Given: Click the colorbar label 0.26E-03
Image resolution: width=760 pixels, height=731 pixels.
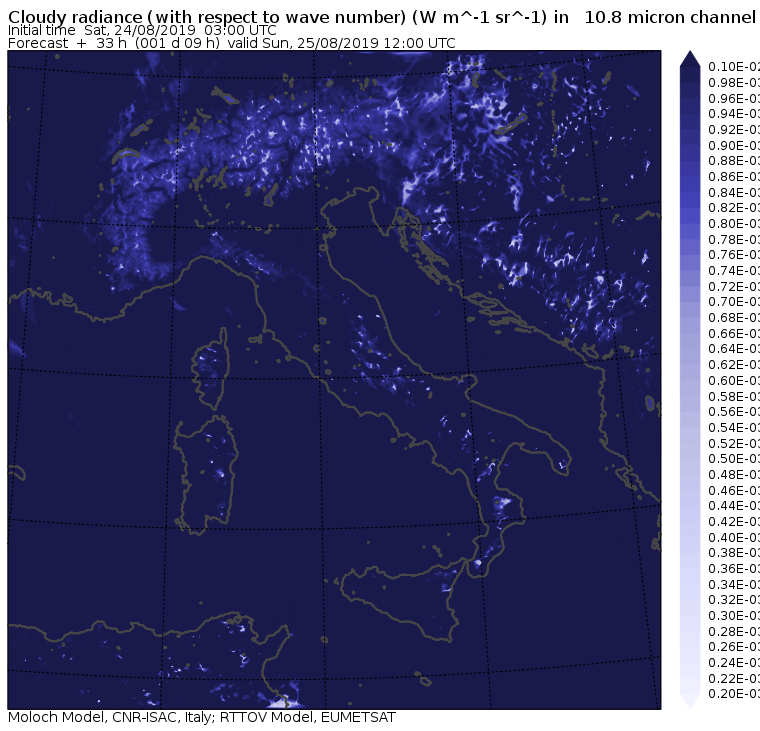Looking at the screenshot, I should click(734, 647).
